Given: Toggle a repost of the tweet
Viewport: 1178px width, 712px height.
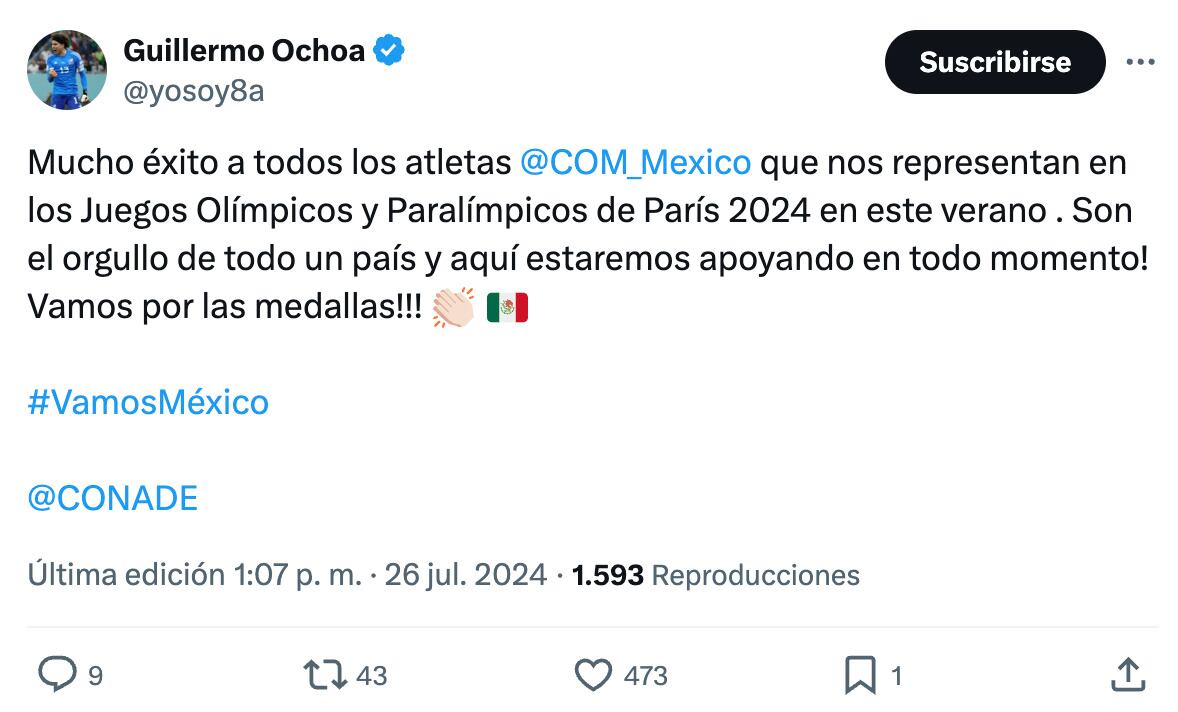Looking at the screenshot, I should pyautogui.click(x=324, y=675).
